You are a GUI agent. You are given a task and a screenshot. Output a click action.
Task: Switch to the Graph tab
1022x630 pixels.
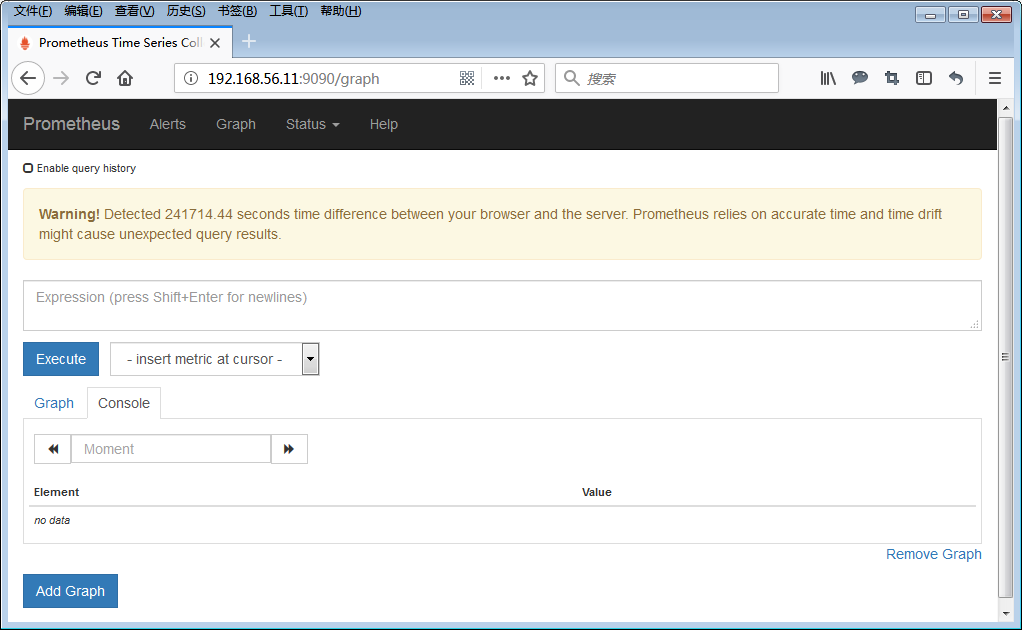coord(54,403)
